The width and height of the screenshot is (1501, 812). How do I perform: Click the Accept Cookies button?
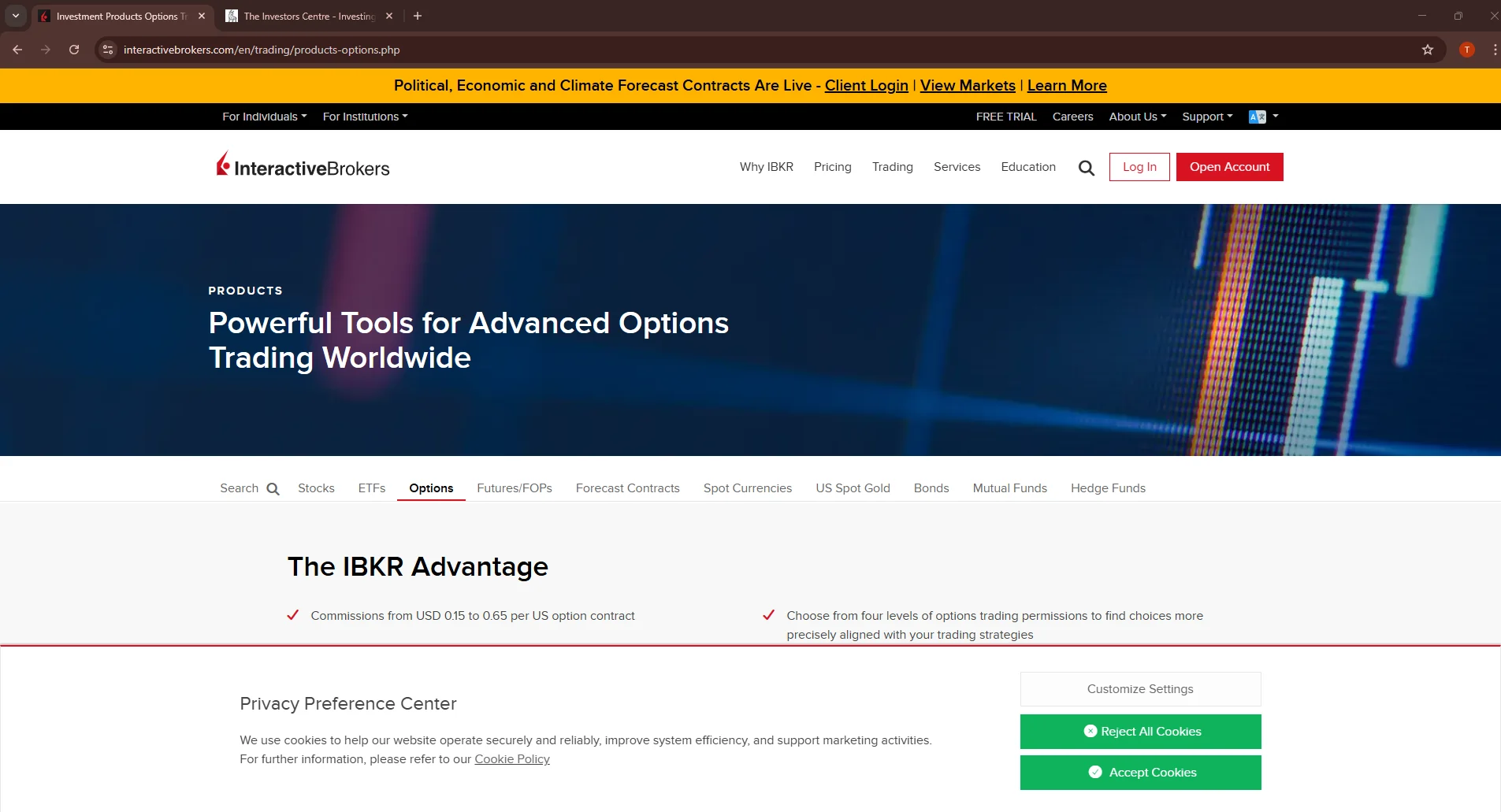[1140, 773]
